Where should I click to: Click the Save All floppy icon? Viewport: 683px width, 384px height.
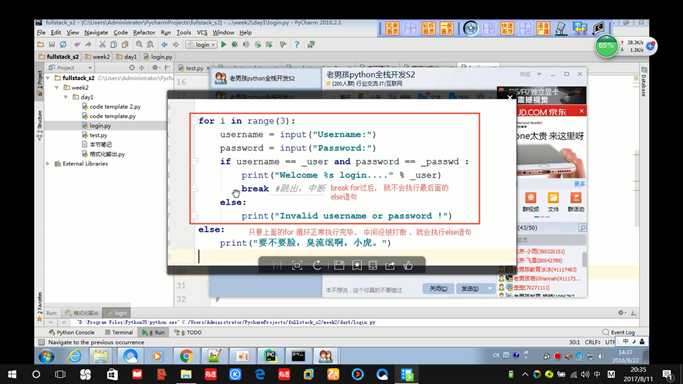click(x=52, y=44)
